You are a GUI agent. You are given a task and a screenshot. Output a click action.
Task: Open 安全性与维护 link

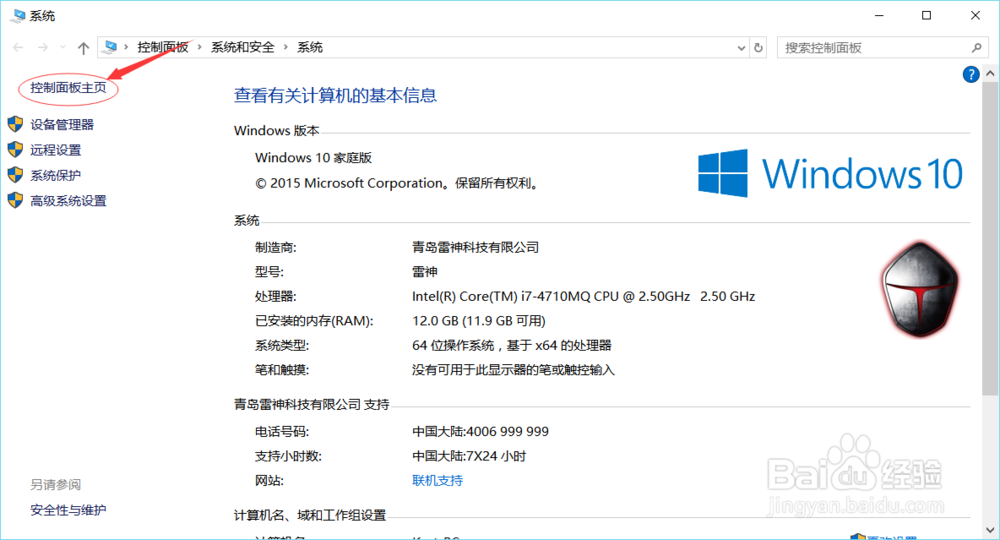click(68, 510)
